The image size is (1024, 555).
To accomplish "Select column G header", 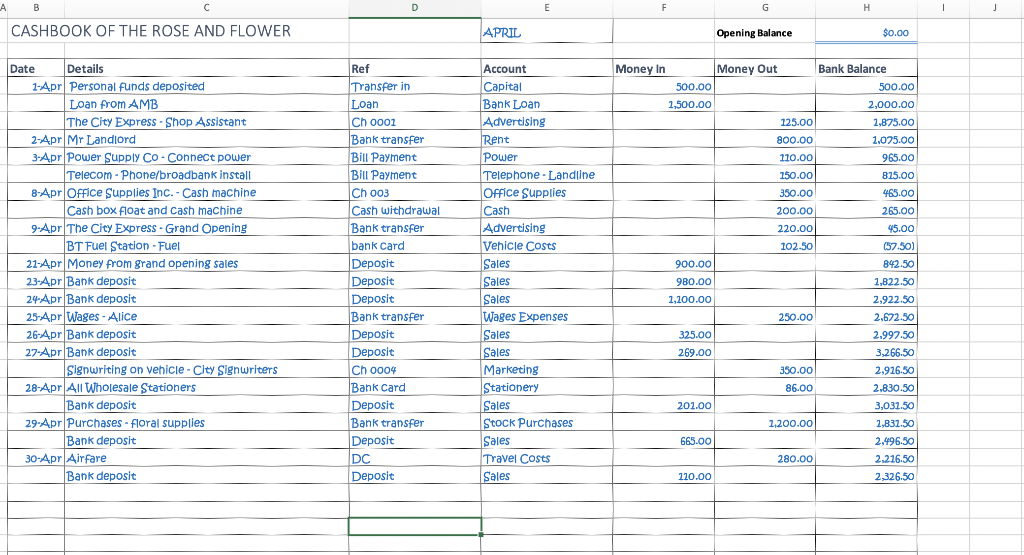I will 765,8.
